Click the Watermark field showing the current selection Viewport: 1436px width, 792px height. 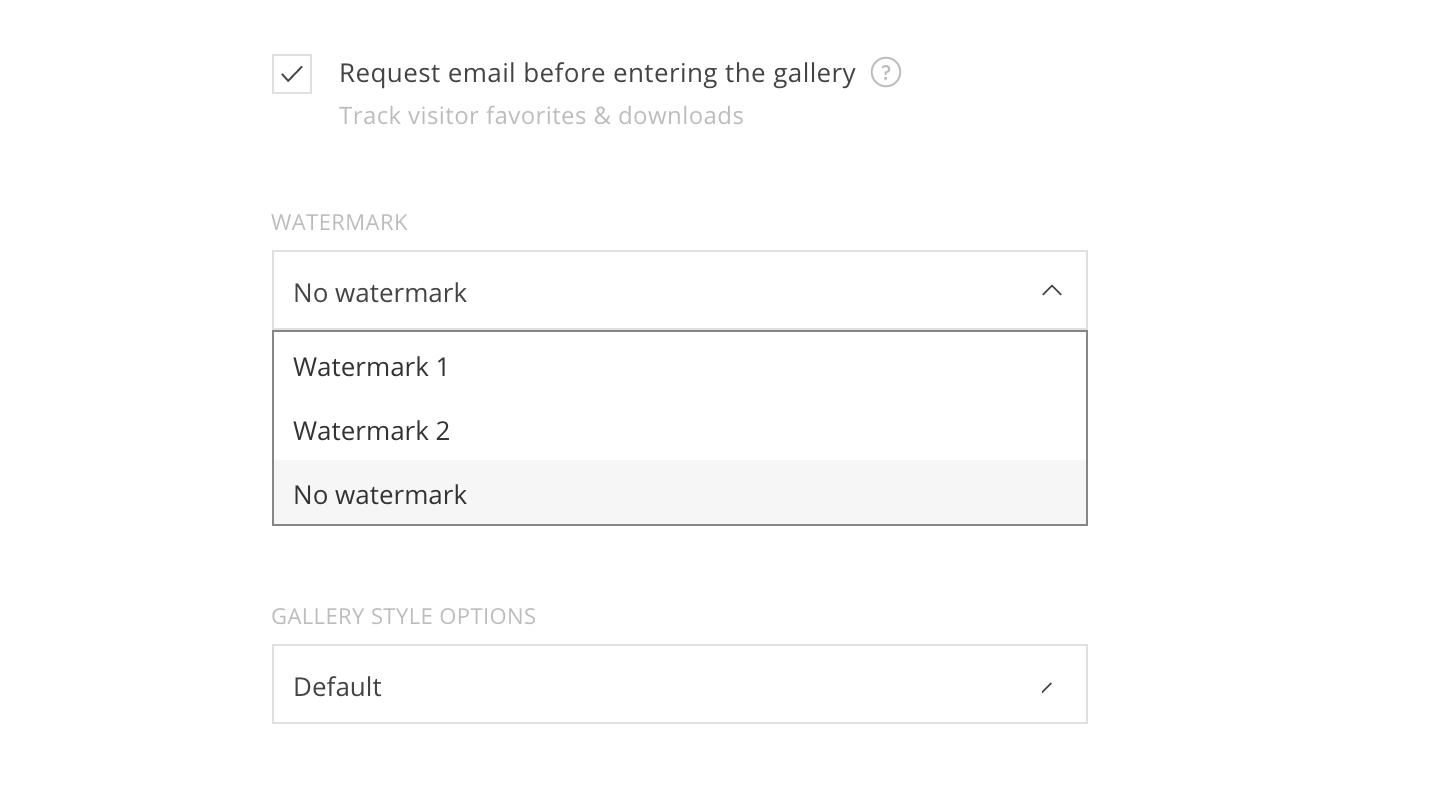pyautogui.click(x=679, y=291)
